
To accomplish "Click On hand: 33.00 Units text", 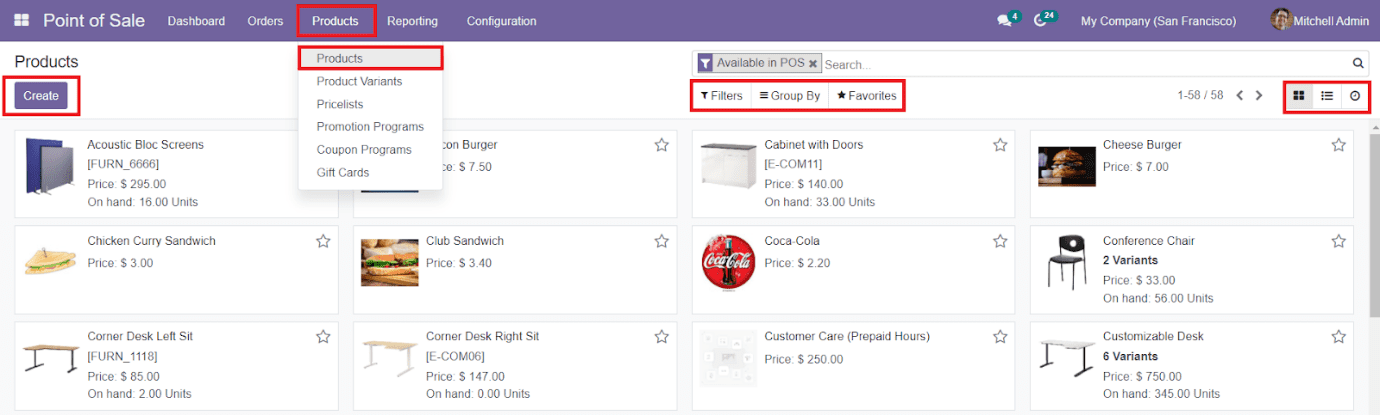I will 819,202.
